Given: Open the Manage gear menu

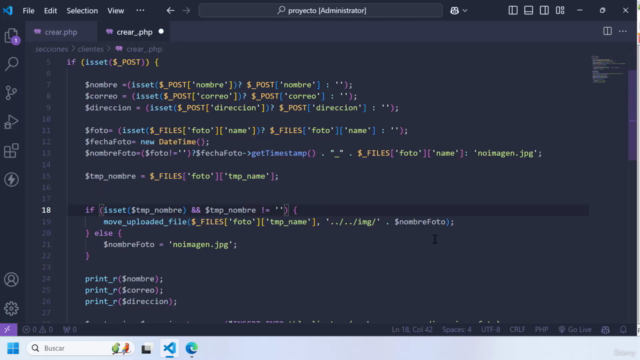Looking at the screenshot, I should [x=11, y=308].
